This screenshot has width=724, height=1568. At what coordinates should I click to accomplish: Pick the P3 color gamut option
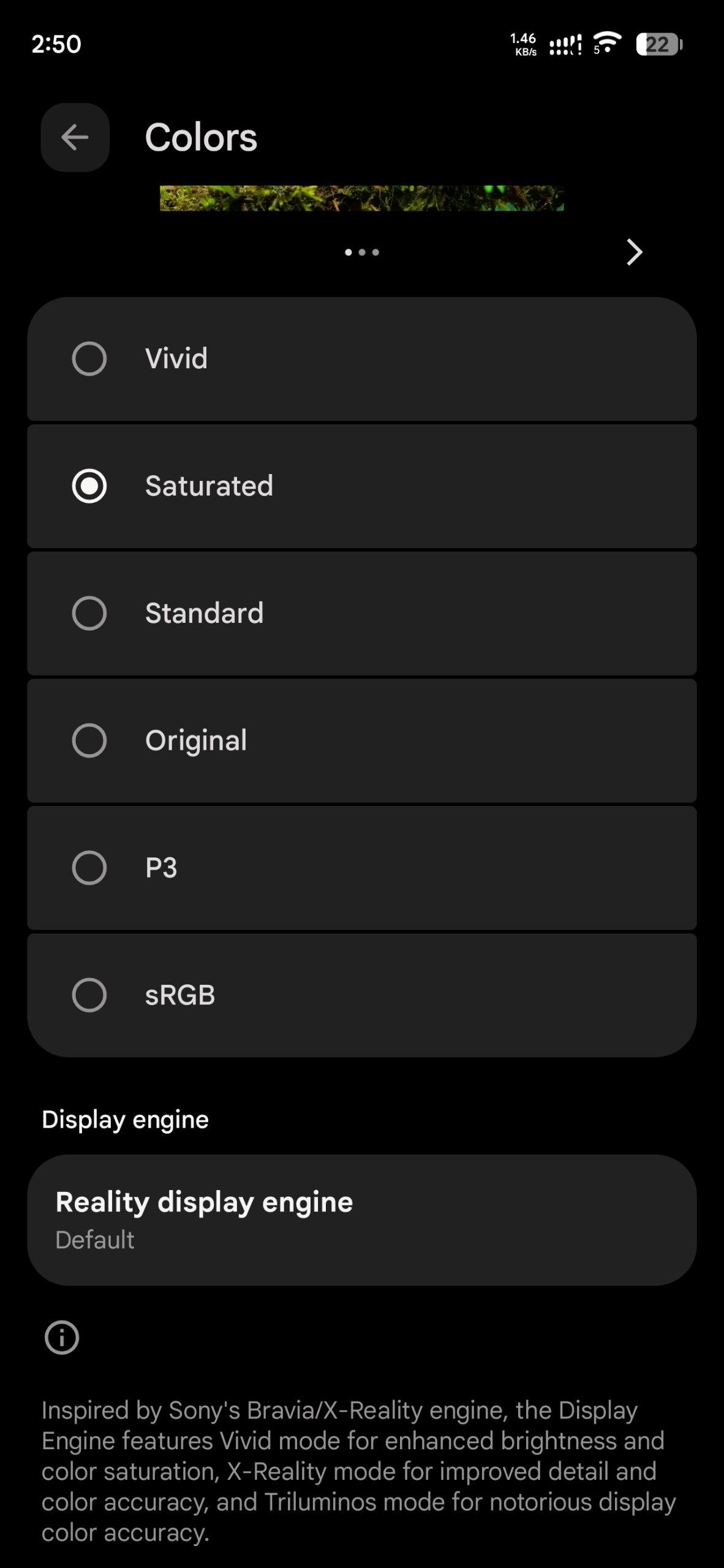click(89, 868)
